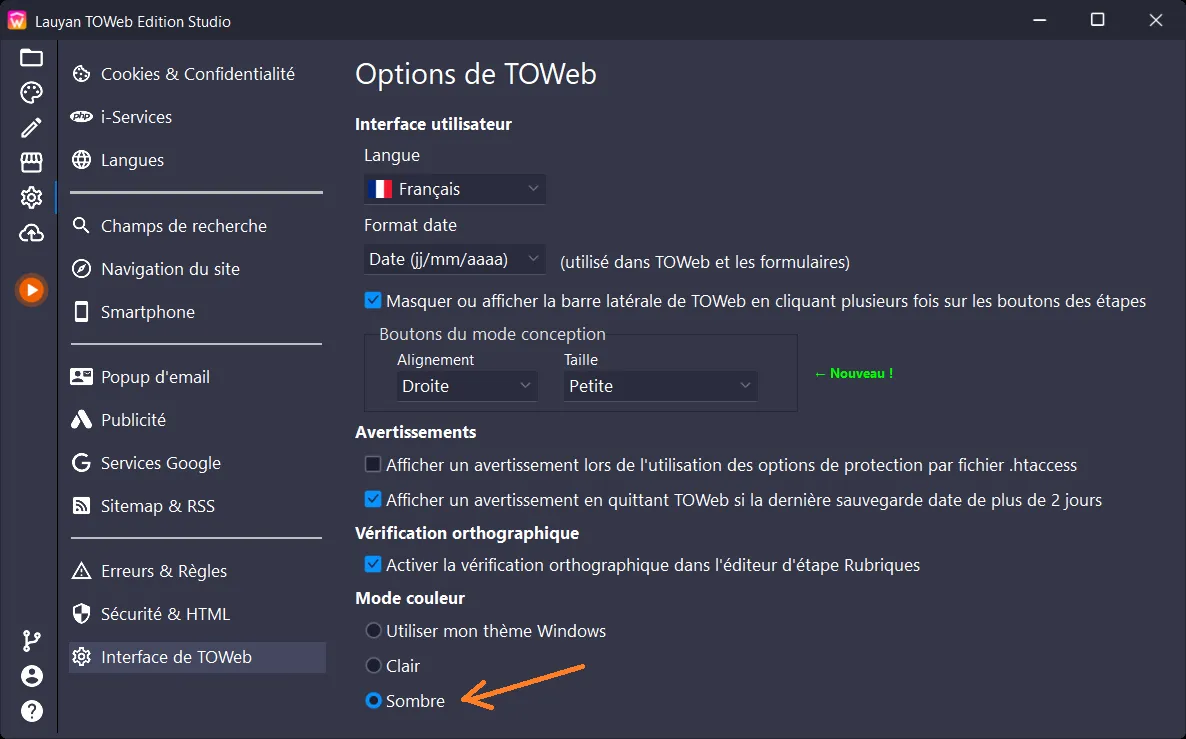Open the user account icon
This screenshot has height=739, width=1186.
point(31,675)
